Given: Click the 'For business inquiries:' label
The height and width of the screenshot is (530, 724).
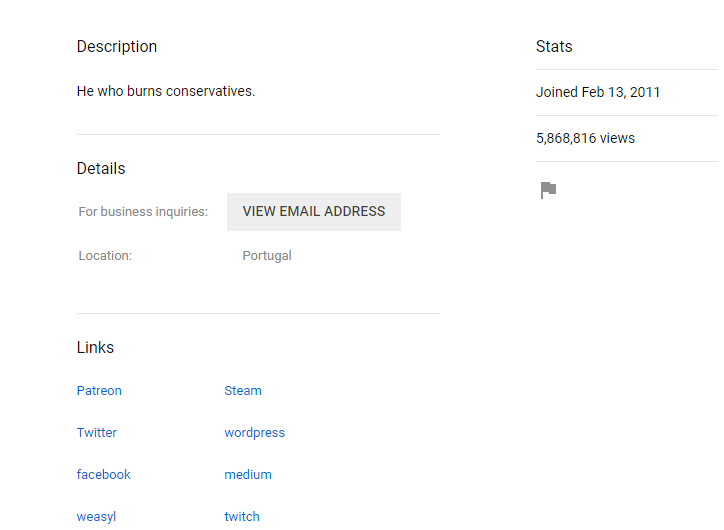Looking at the screenshot, I should (x=143, y=211).
